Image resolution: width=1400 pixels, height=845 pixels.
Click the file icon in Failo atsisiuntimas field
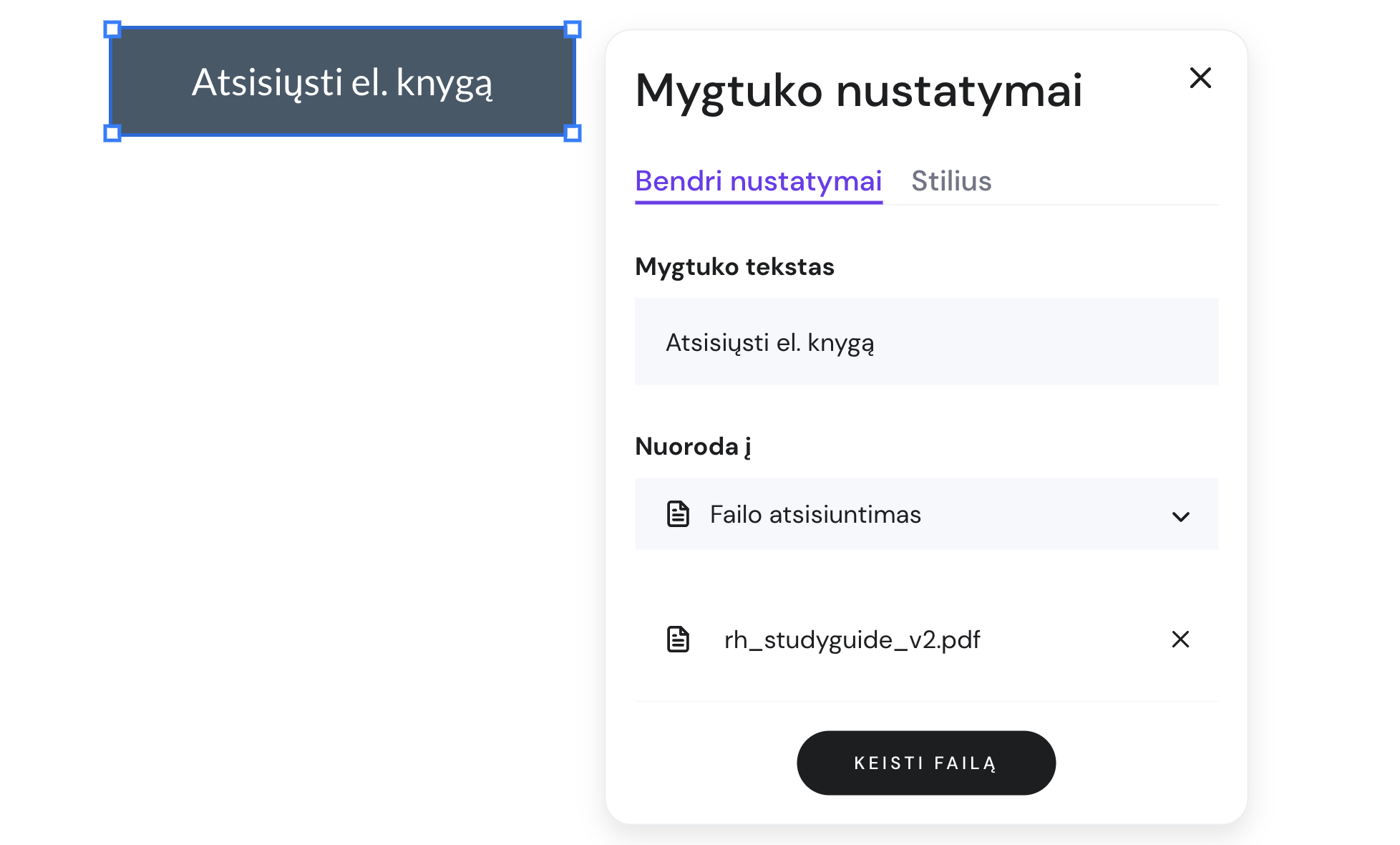click(677, 514)
